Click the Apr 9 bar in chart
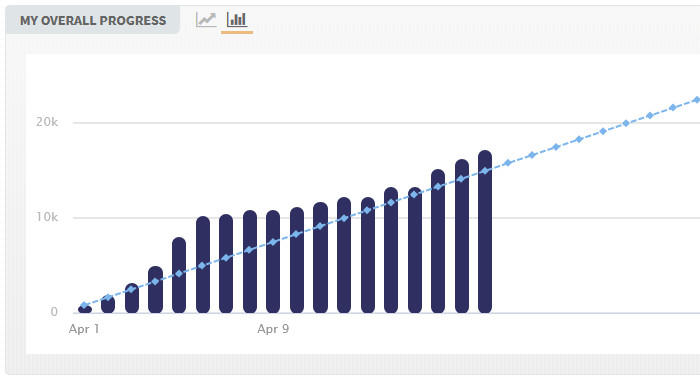This screenshot has width=700, height=375. pos(273,261)
